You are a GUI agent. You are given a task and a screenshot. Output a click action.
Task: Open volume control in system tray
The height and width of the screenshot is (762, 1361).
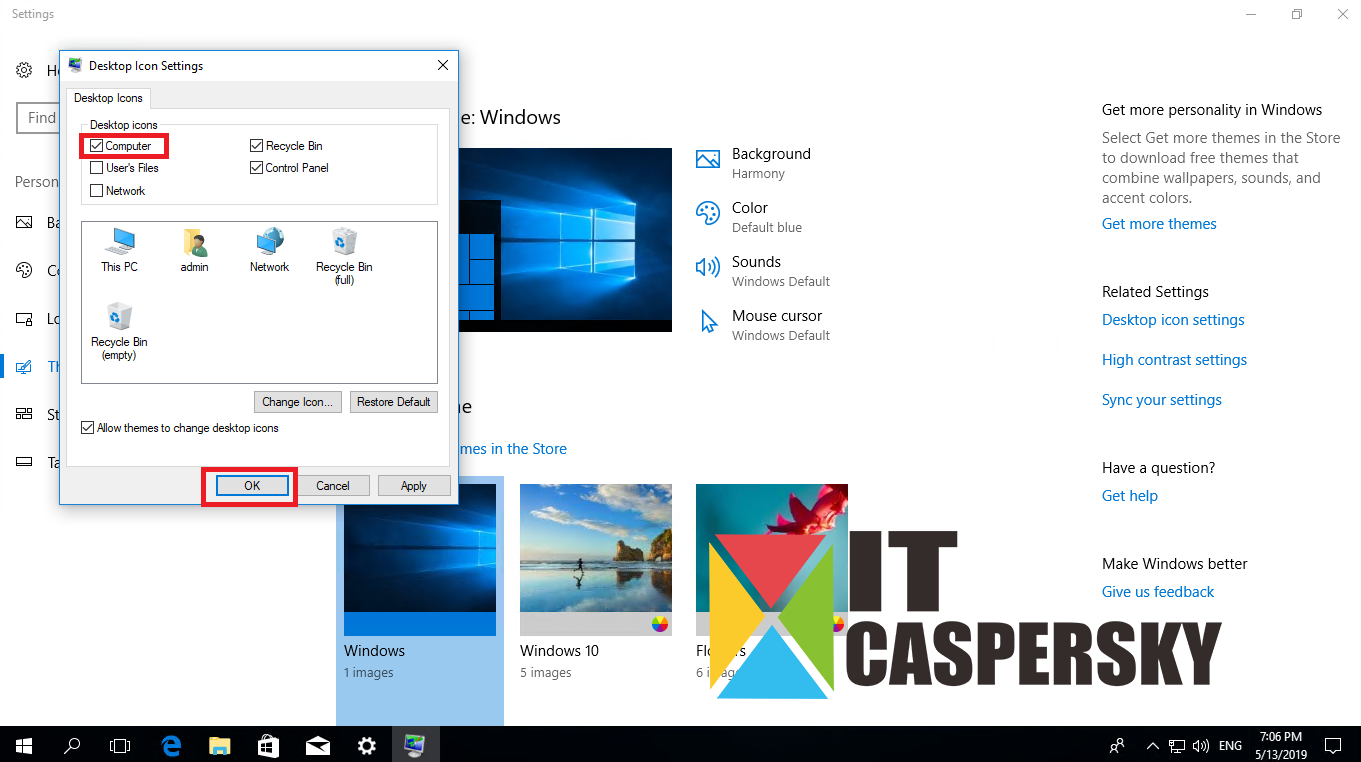pos(1201,746)
